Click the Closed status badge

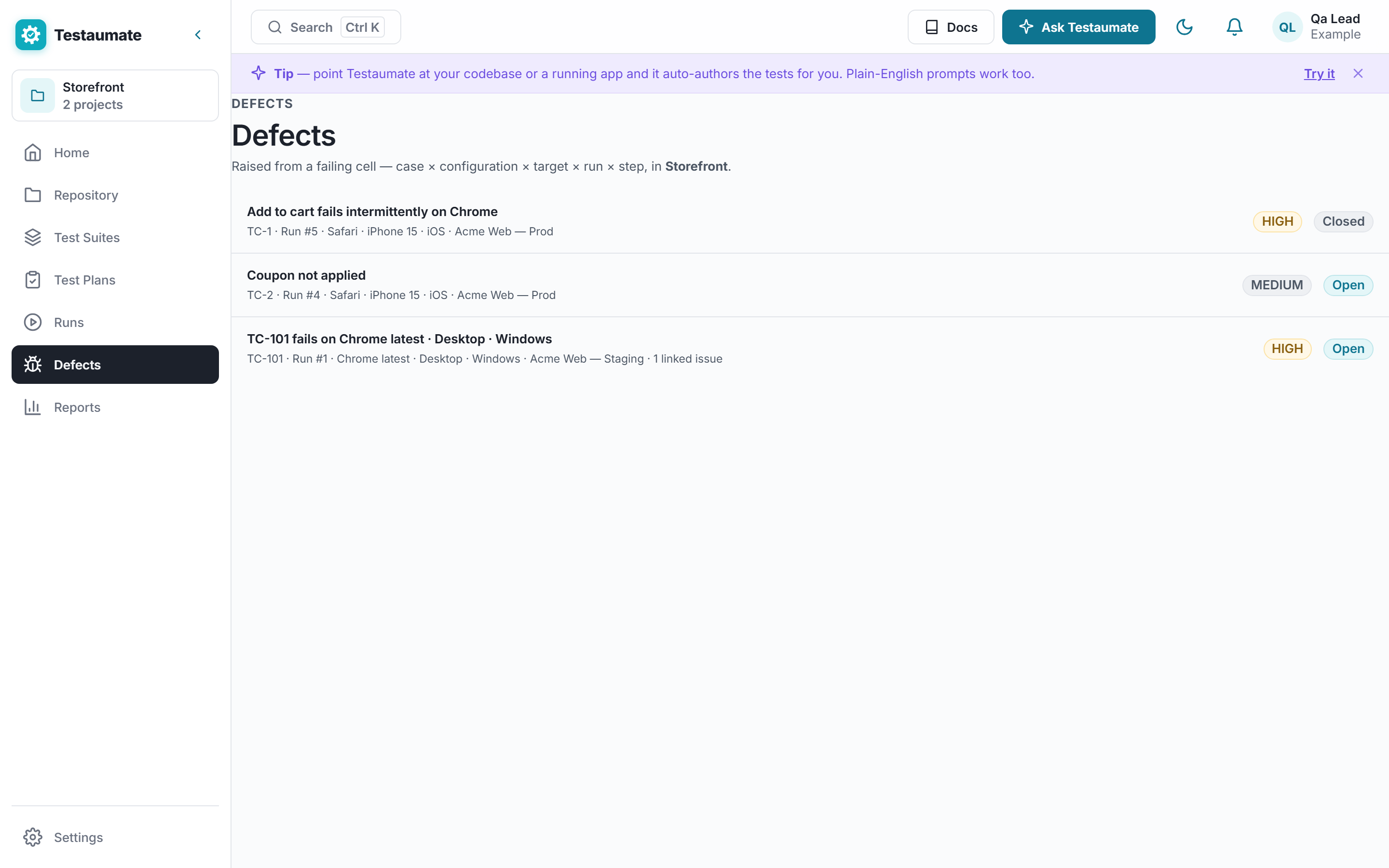coord(1343,222)
